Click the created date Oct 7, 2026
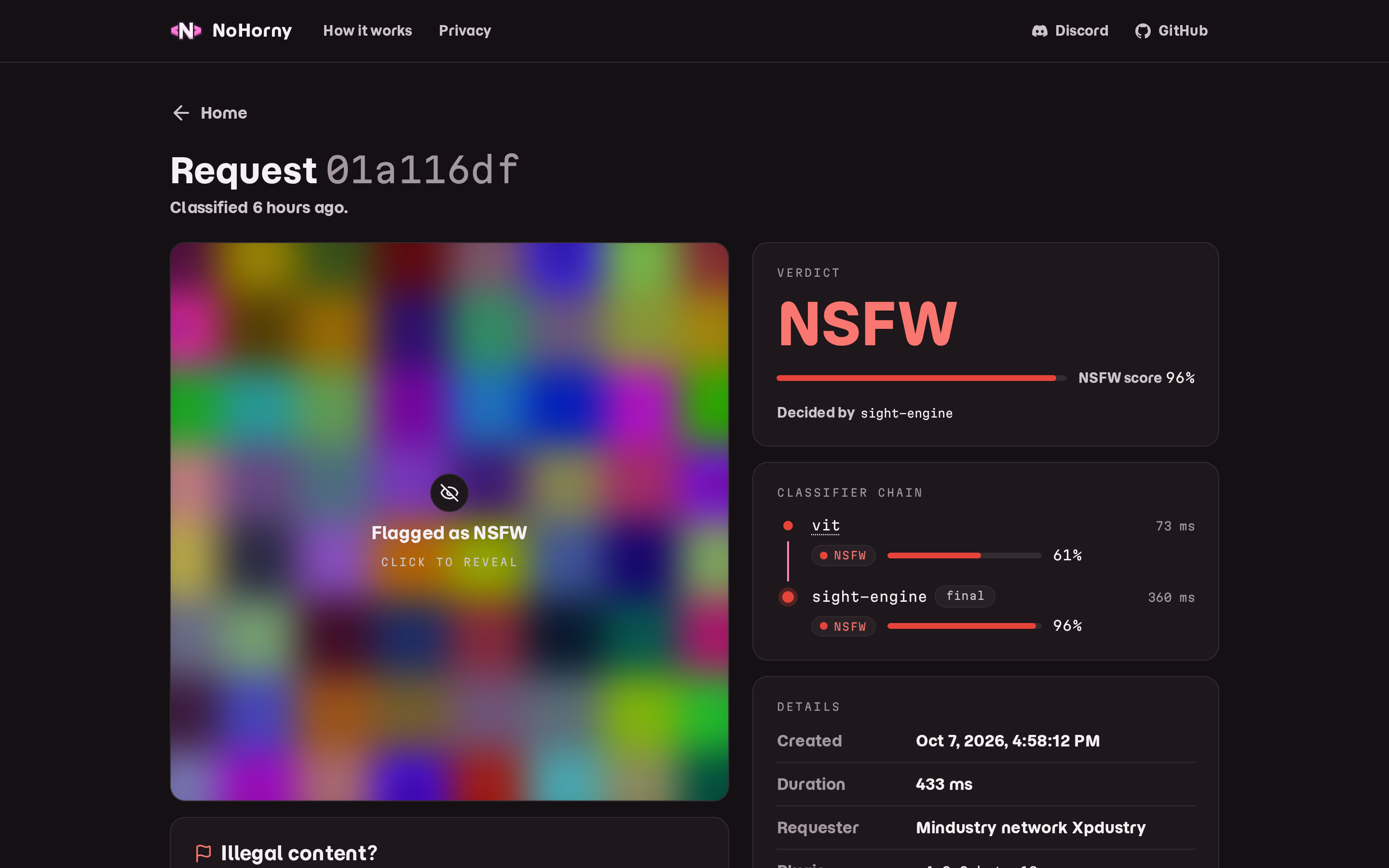Screen dimensions: 1389x868 coord(1008,741)
